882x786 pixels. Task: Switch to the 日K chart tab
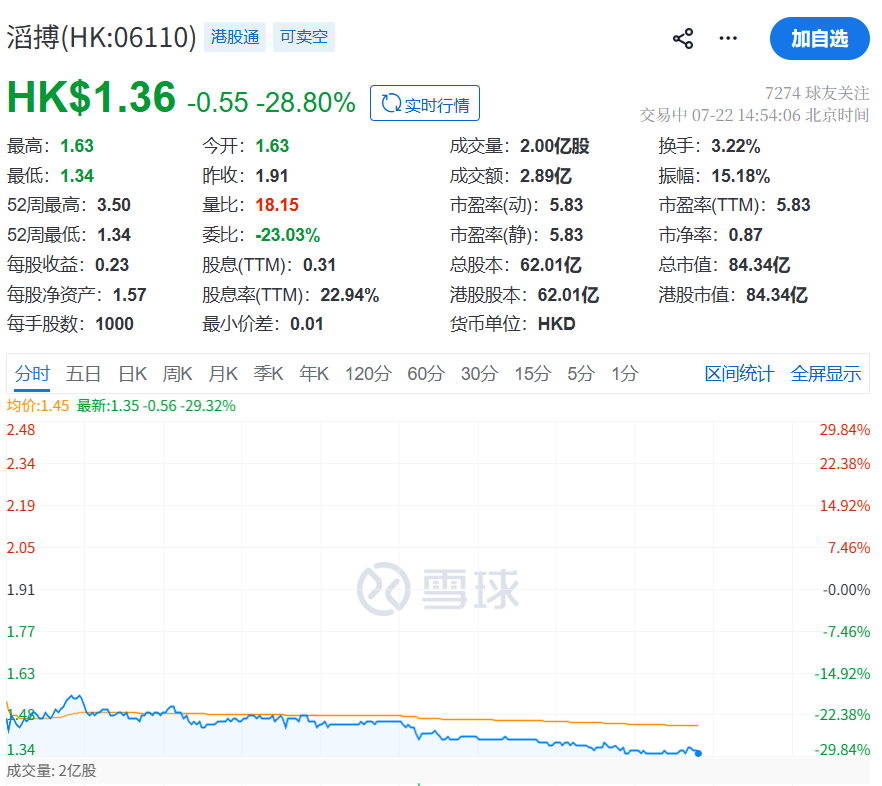click(132, 374)
